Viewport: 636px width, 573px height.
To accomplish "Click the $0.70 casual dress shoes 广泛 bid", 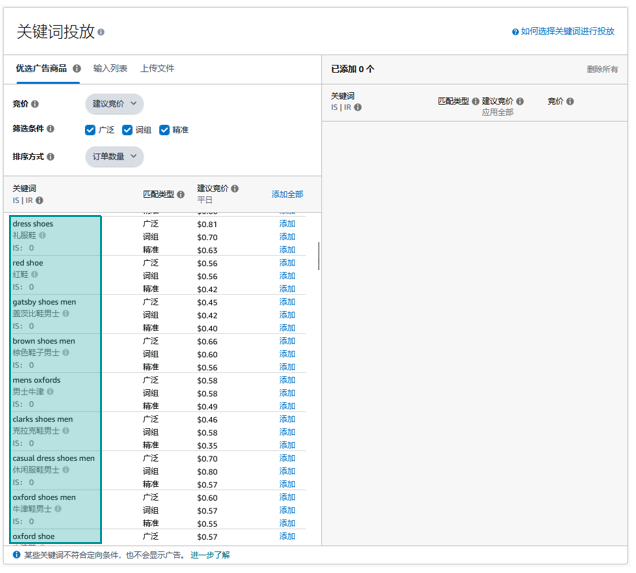I will click(207, 459).
